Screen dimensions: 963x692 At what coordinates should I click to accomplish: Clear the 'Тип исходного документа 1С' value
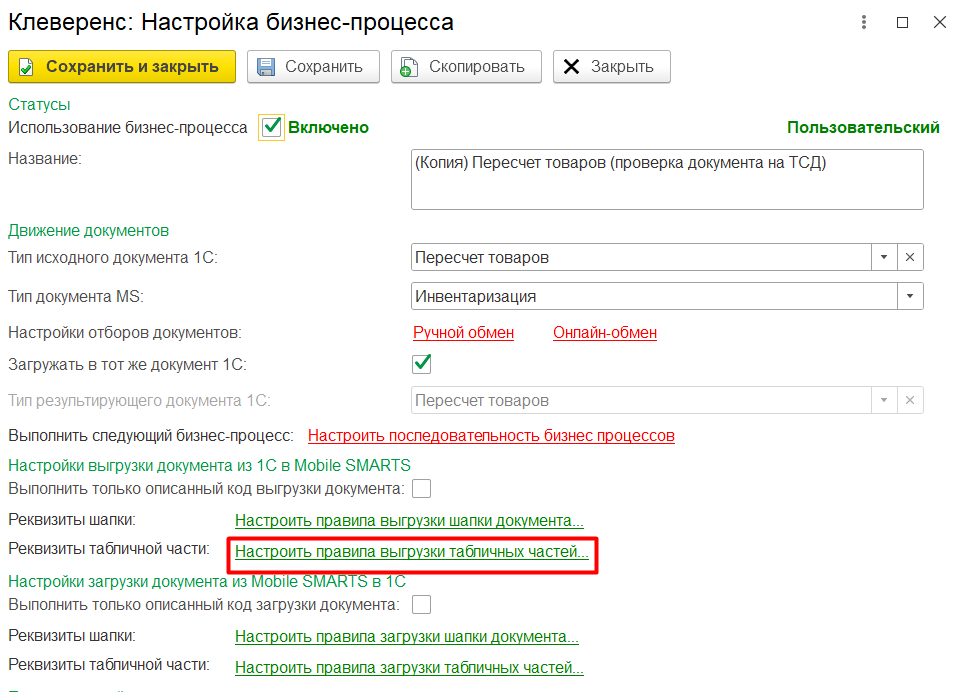coord(910,257)
